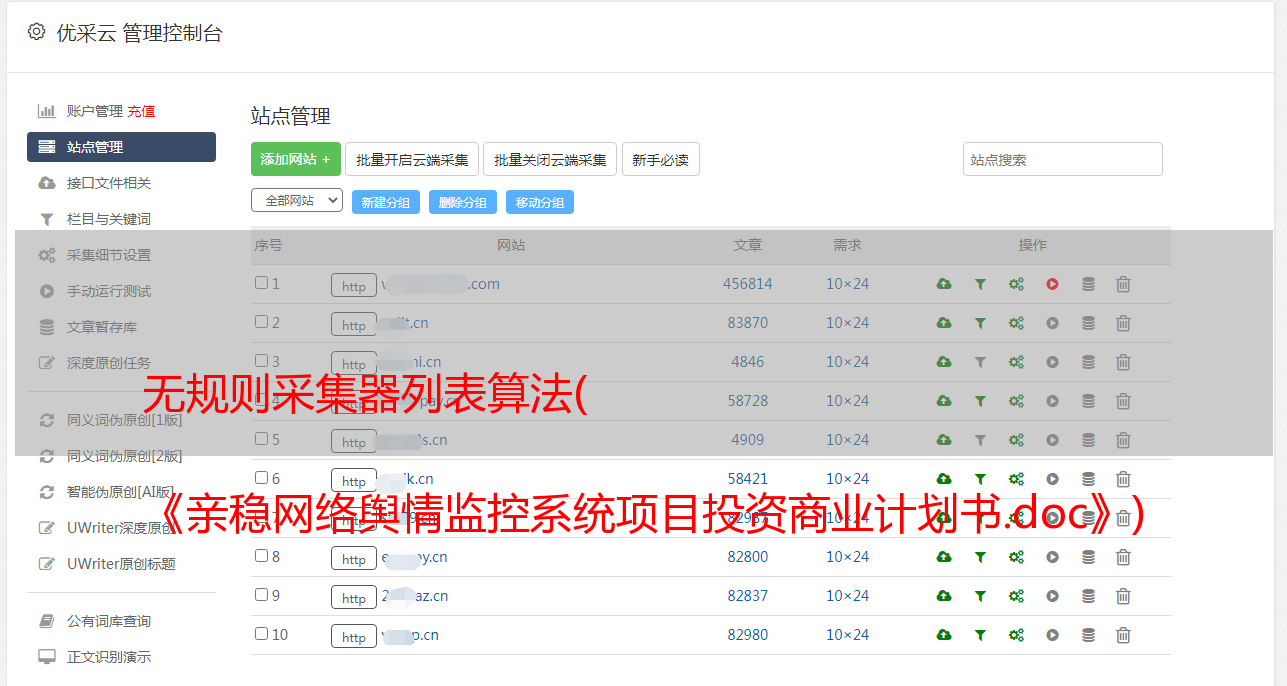Go to 栏目与关键词 in sidebar
Image resolution: width=1287 pixels, height=686 pixels.
pos(109,219)
